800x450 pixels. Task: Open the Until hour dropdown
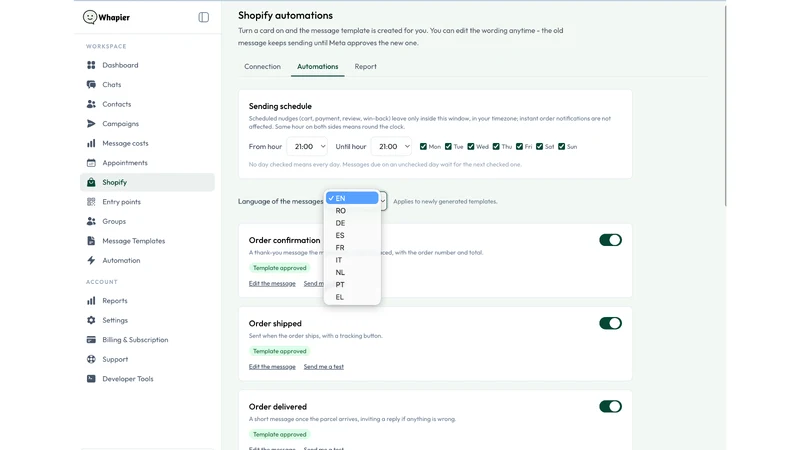(391, 146)
